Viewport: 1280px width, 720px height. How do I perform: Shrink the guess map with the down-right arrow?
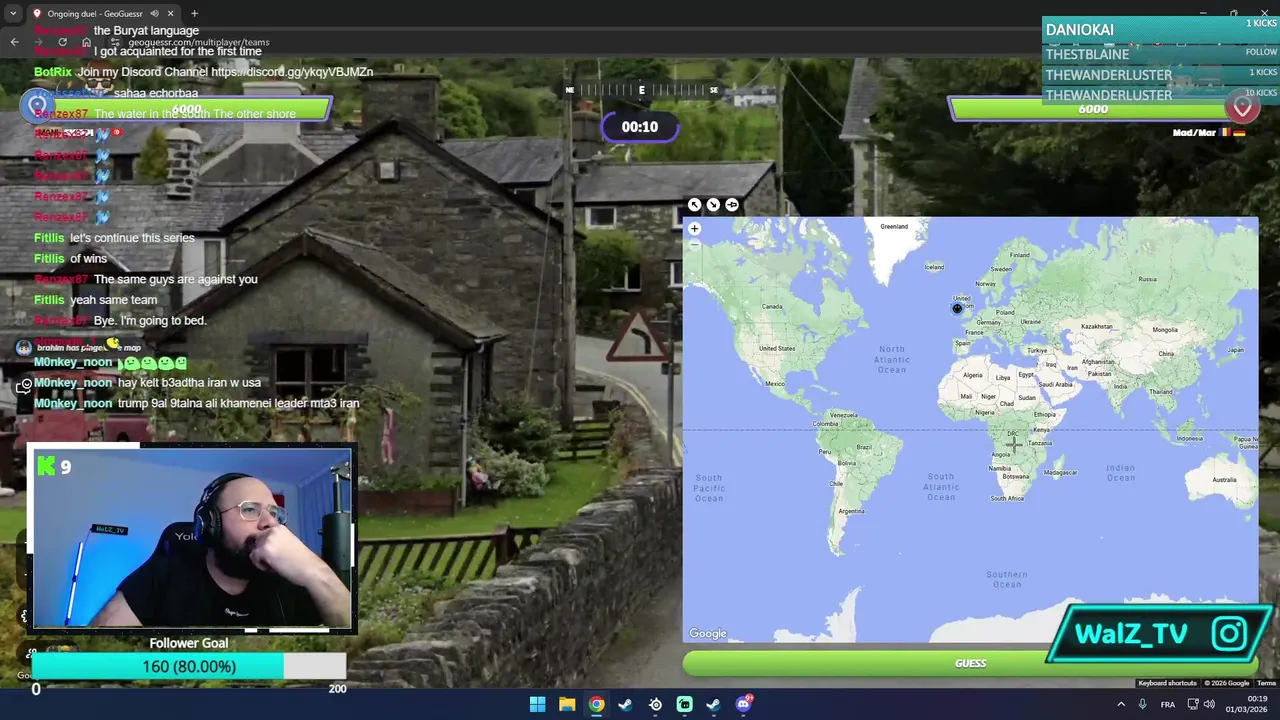coord(713,205)
